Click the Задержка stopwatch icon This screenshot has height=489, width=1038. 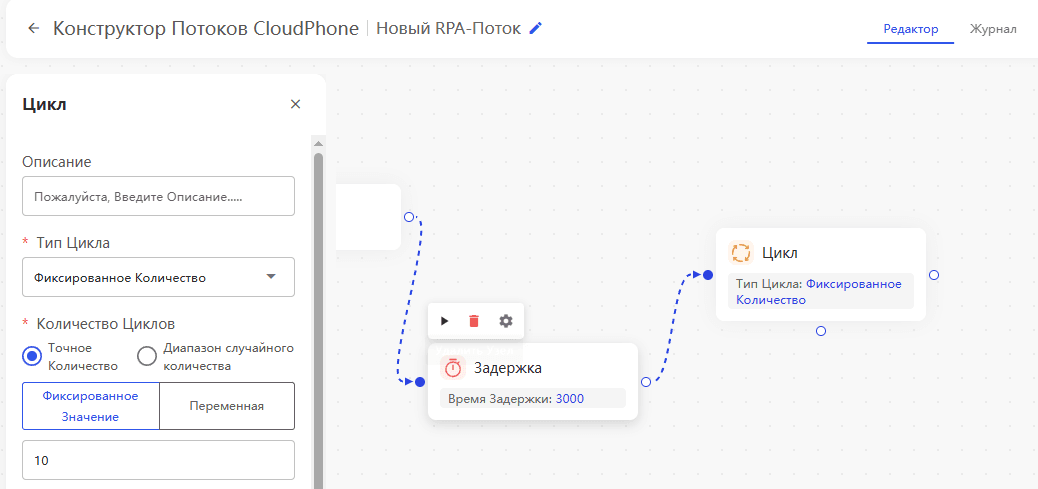pyautogui.click(x=453, y=368)
